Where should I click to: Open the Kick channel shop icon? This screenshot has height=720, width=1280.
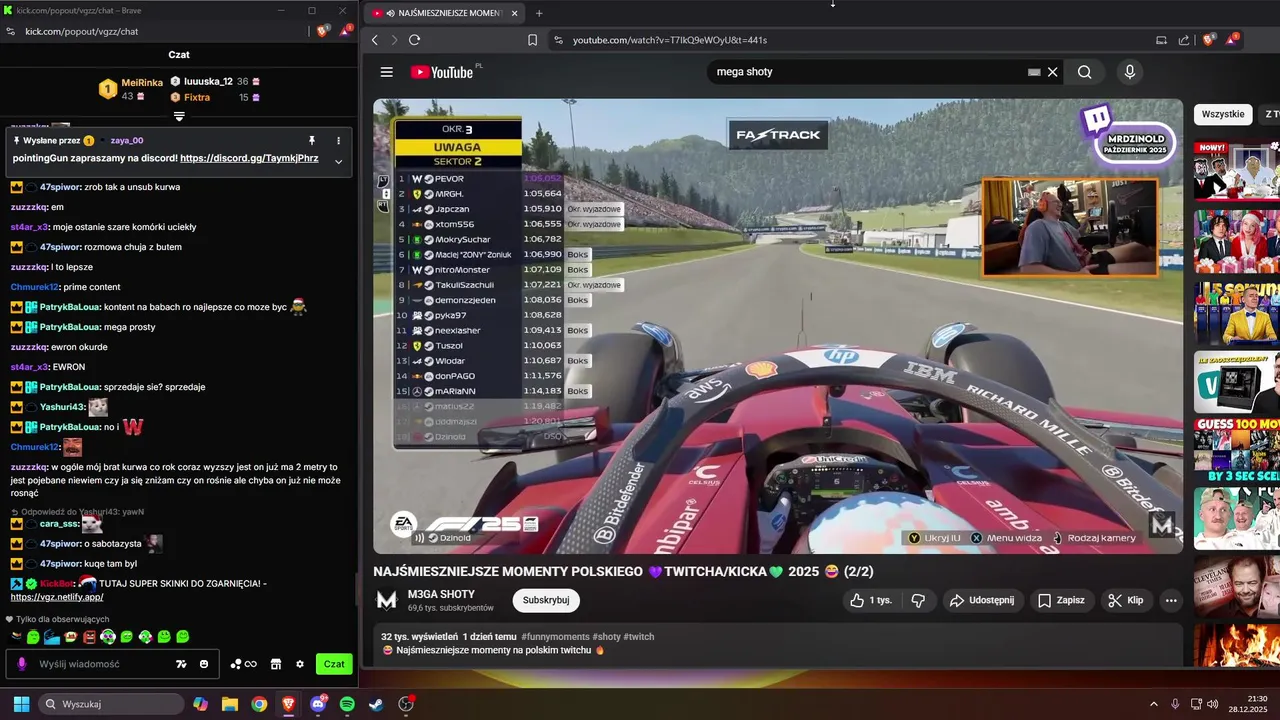(276, 664)
